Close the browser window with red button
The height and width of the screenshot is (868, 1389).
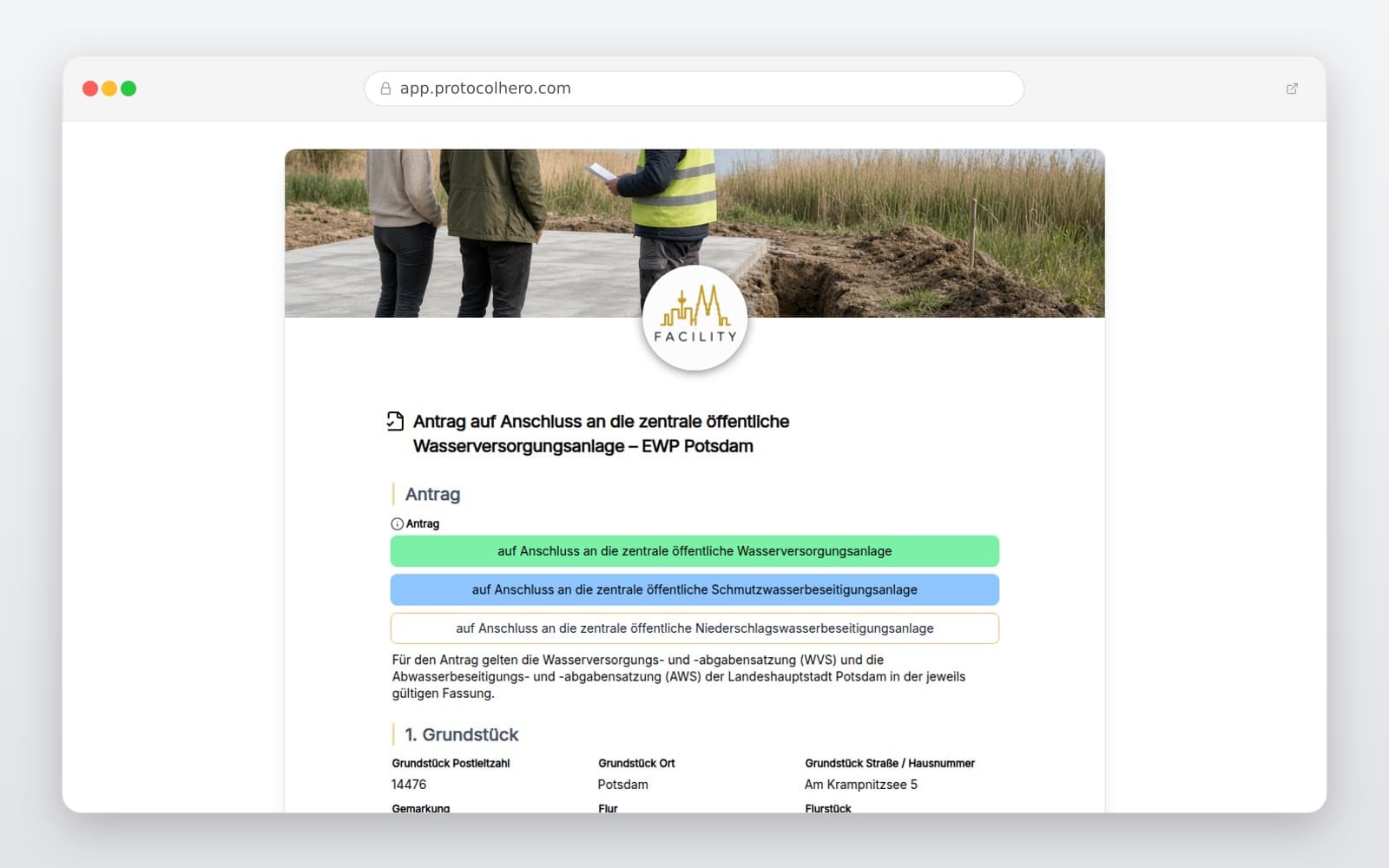point(90,89)
